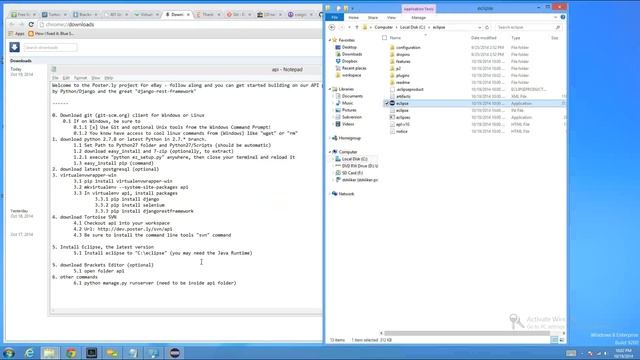Launch Internet Explorer from taskbar
Image resolution: width=640 pixels, height=360 pixels.
click(29, 353)
